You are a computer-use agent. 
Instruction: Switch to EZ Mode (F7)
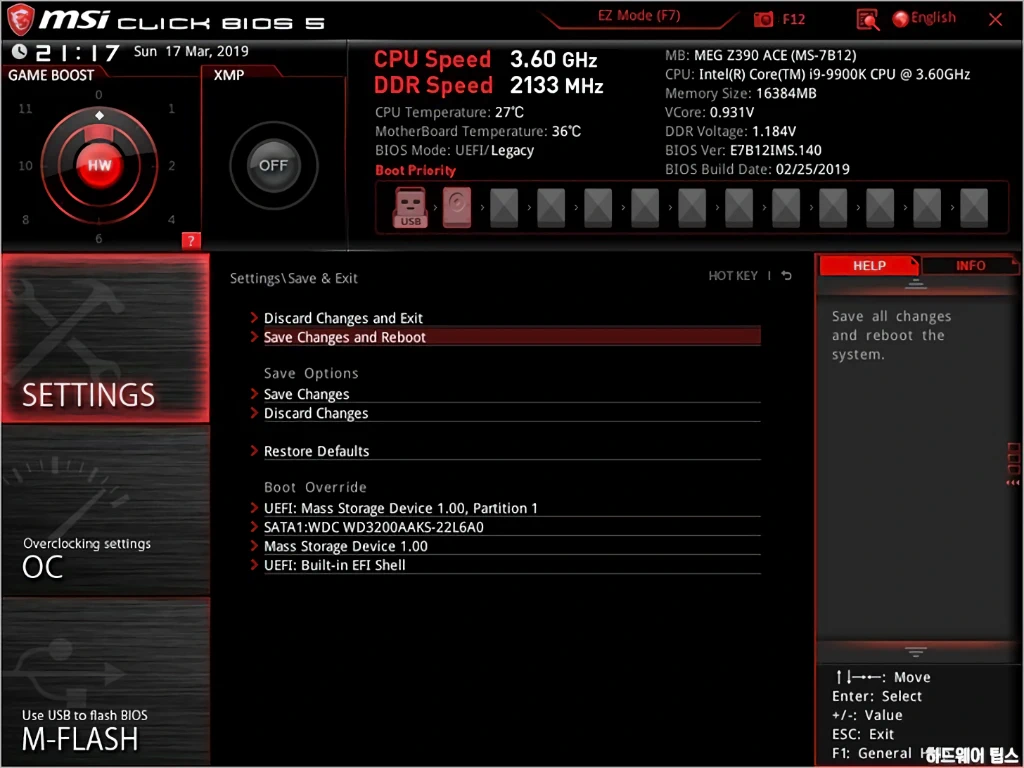(x=639, y=16)
